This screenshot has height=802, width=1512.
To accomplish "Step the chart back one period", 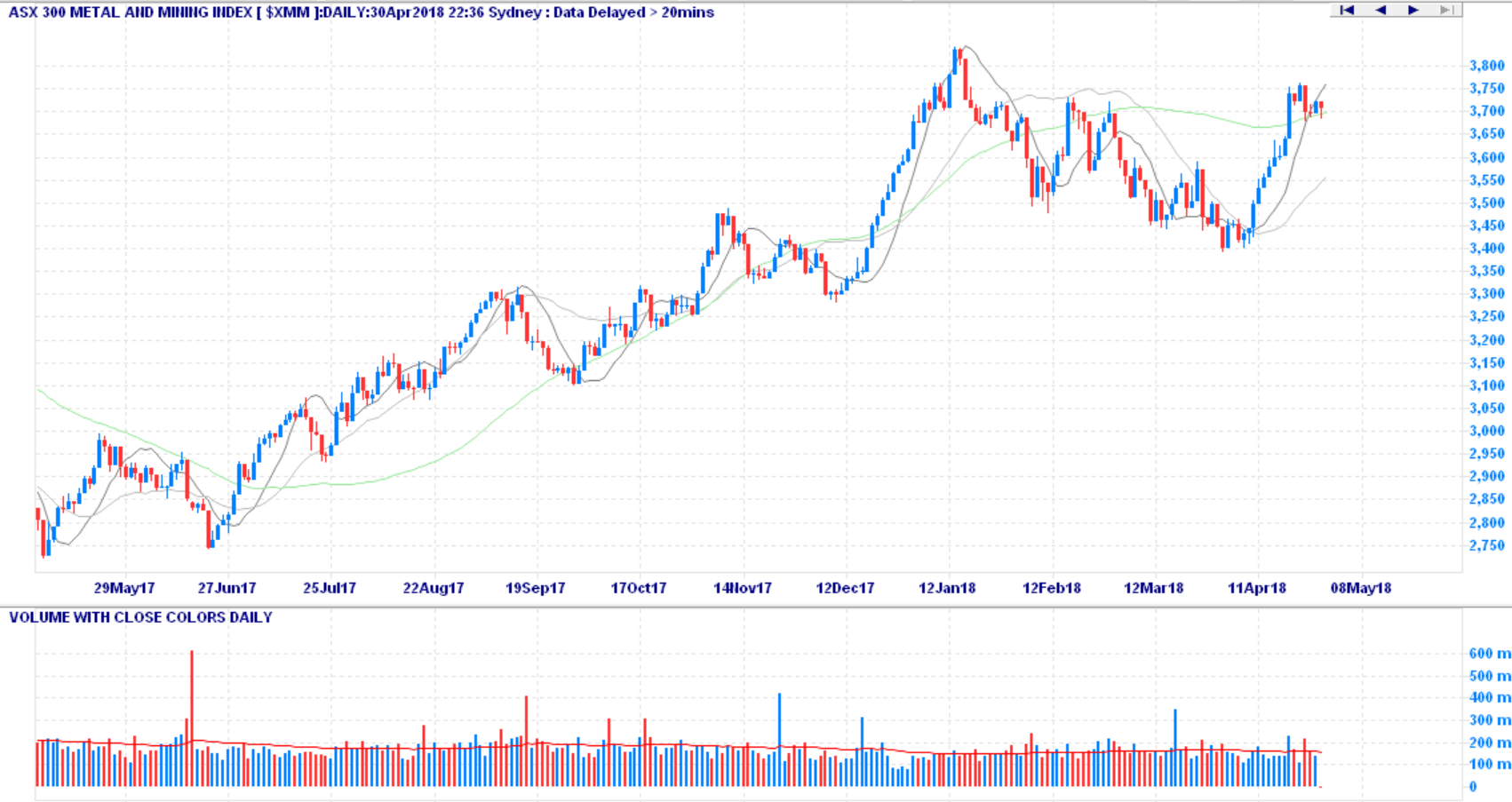I will [x=1380, y=10].
